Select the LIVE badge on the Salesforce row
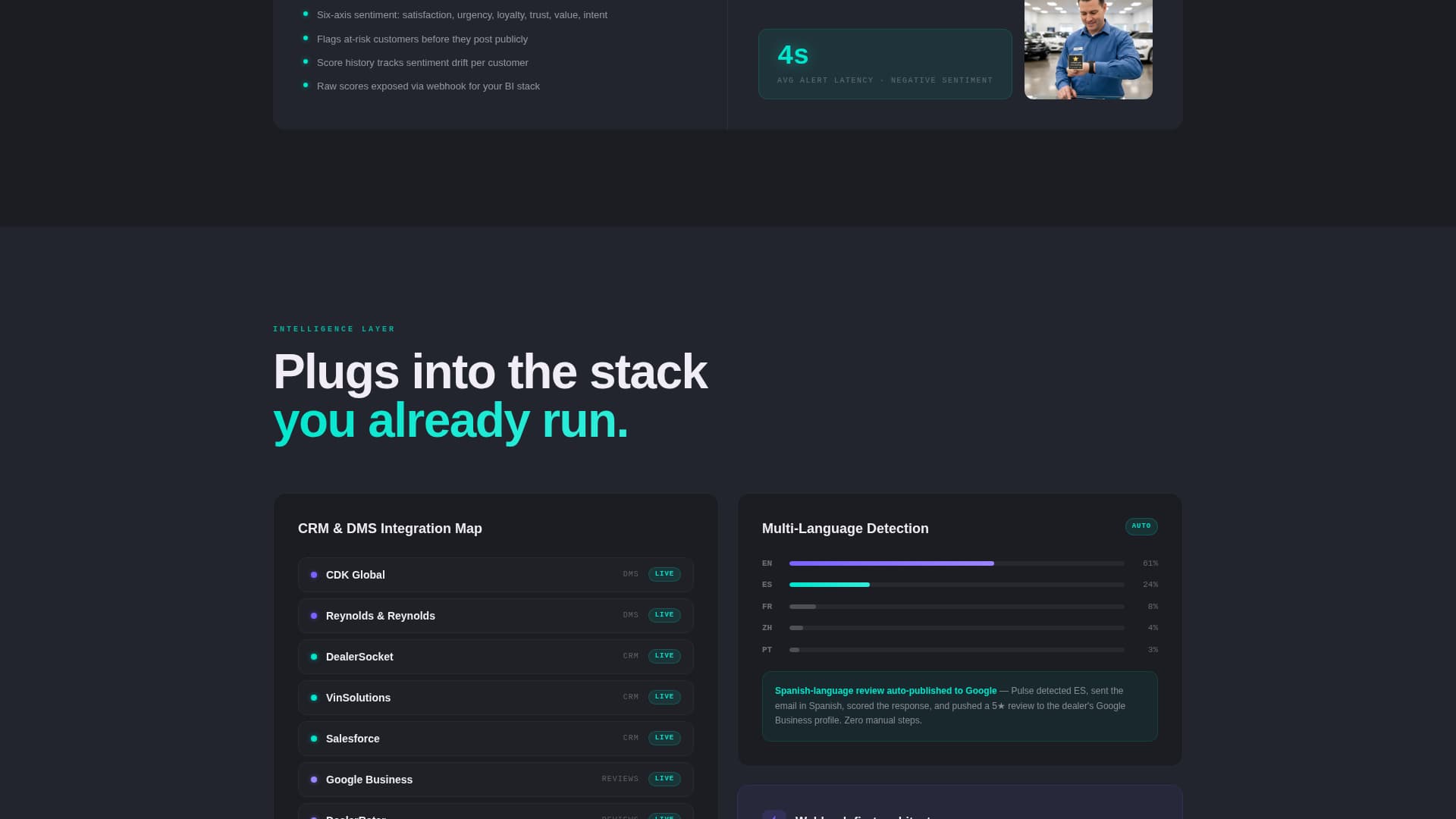Viewport: 1456px width, 819px height. 664,738
